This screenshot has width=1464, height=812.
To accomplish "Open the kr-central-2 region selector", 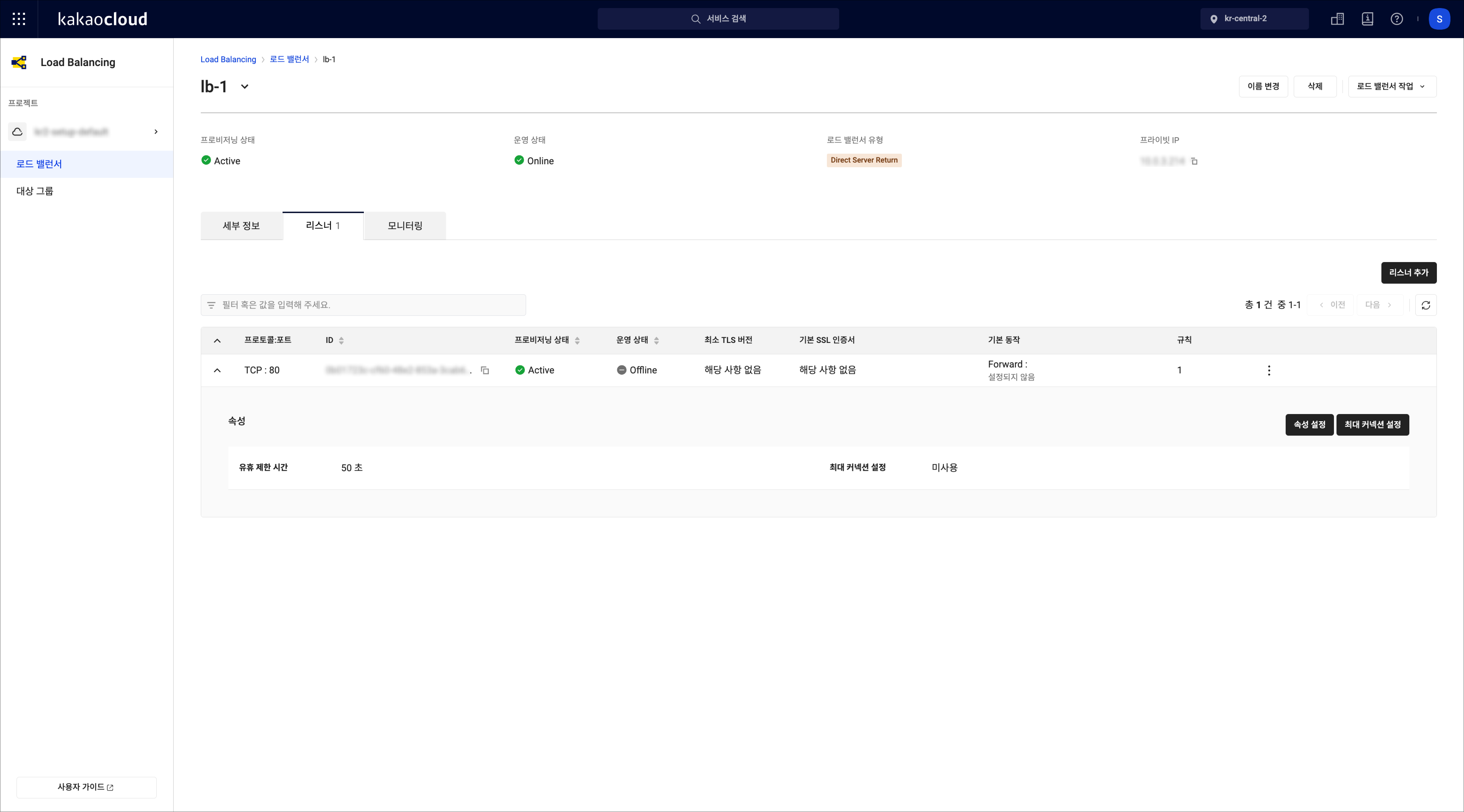I will 1254,19.
